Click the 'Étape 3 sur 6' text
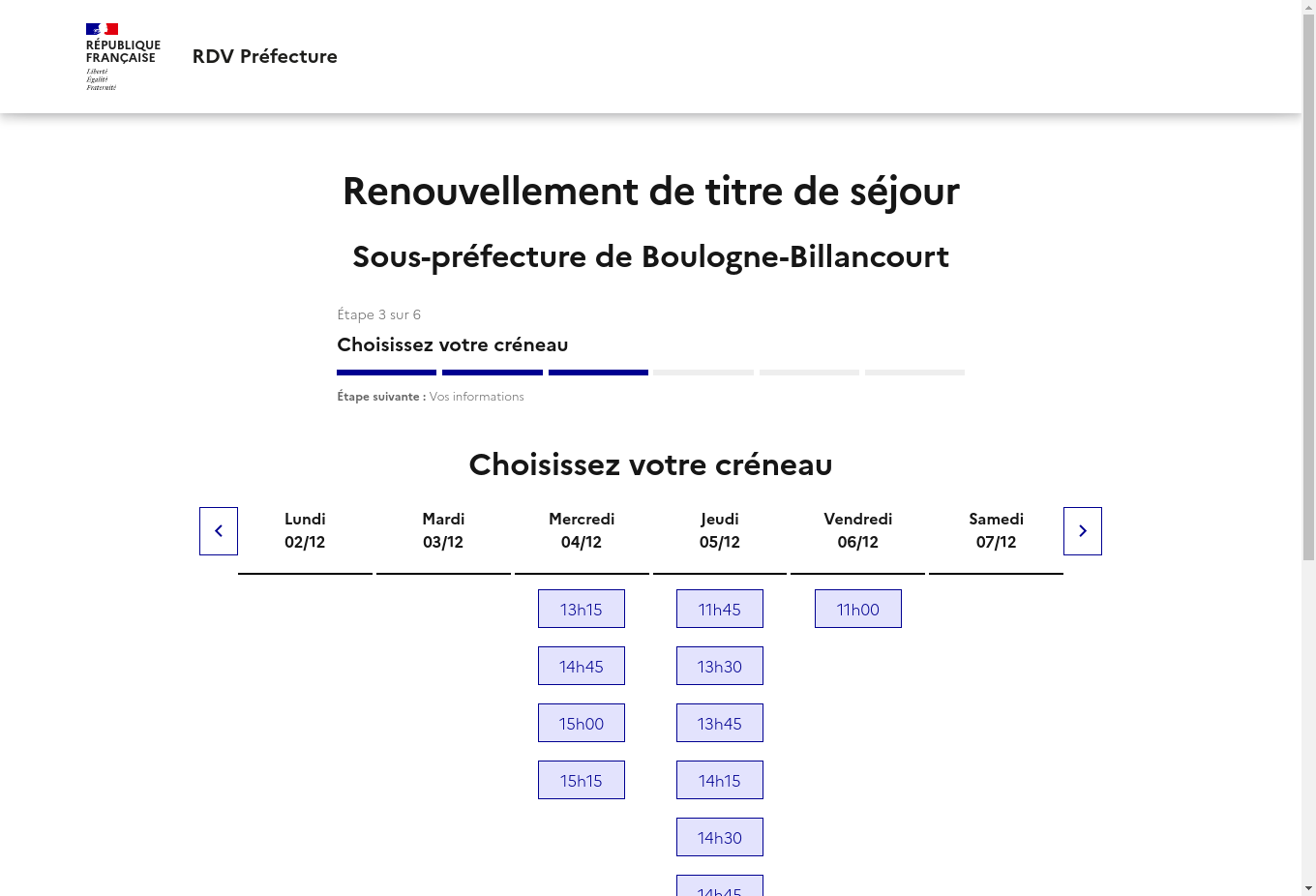 (x=379, y=314)
